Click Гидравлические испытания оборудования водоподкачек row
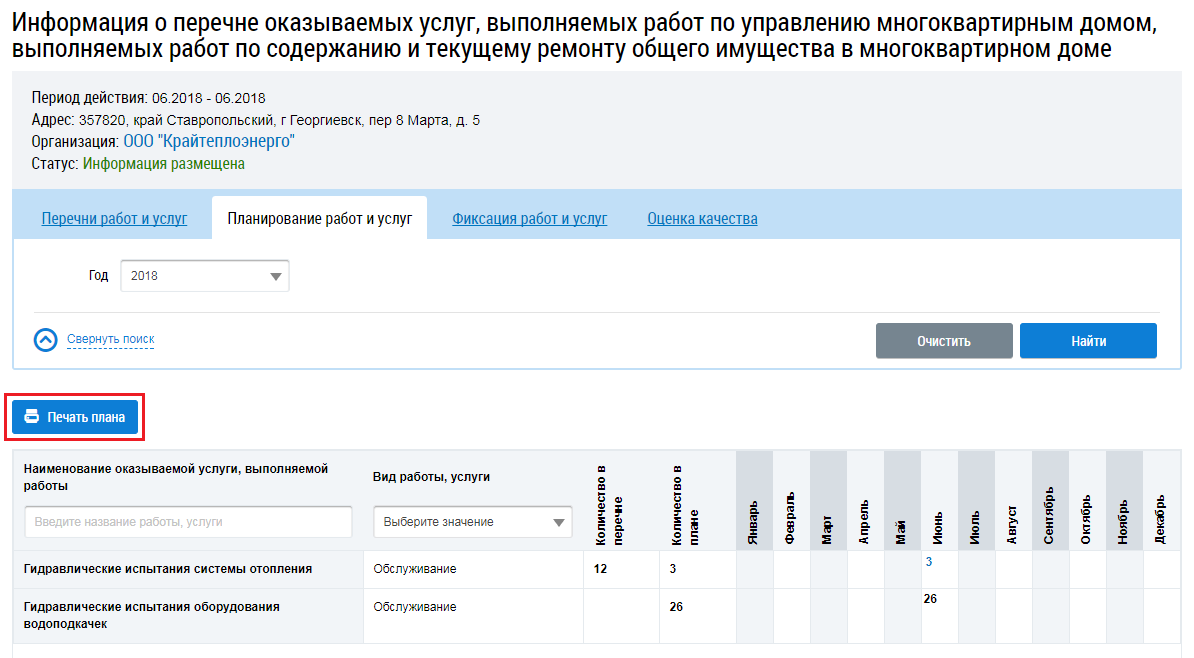Image resolution: width=1194 pixels, height=658 pixels. click(x=152, y=614)
